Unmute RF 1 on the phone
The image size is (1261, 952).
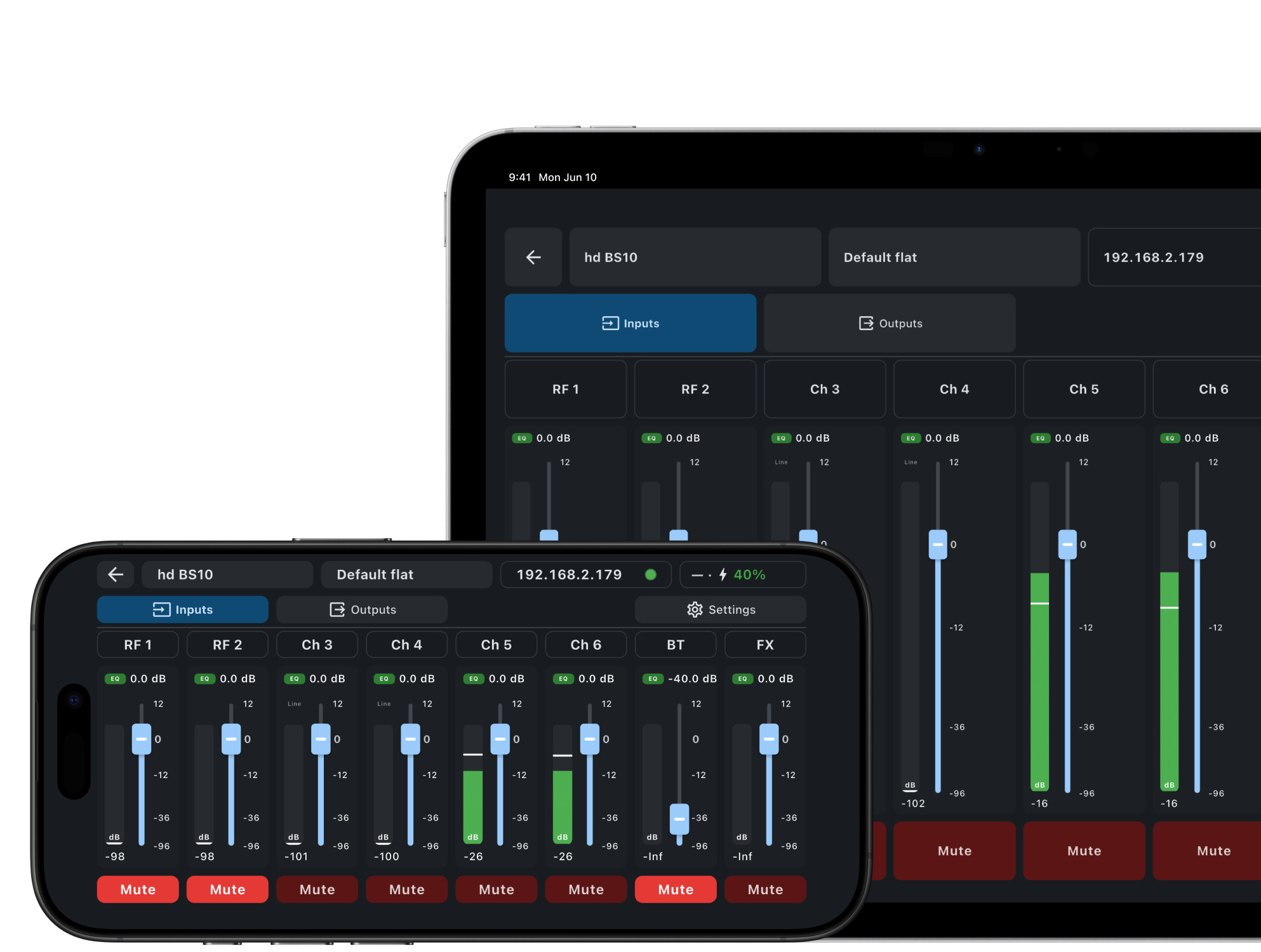point(138,889)
